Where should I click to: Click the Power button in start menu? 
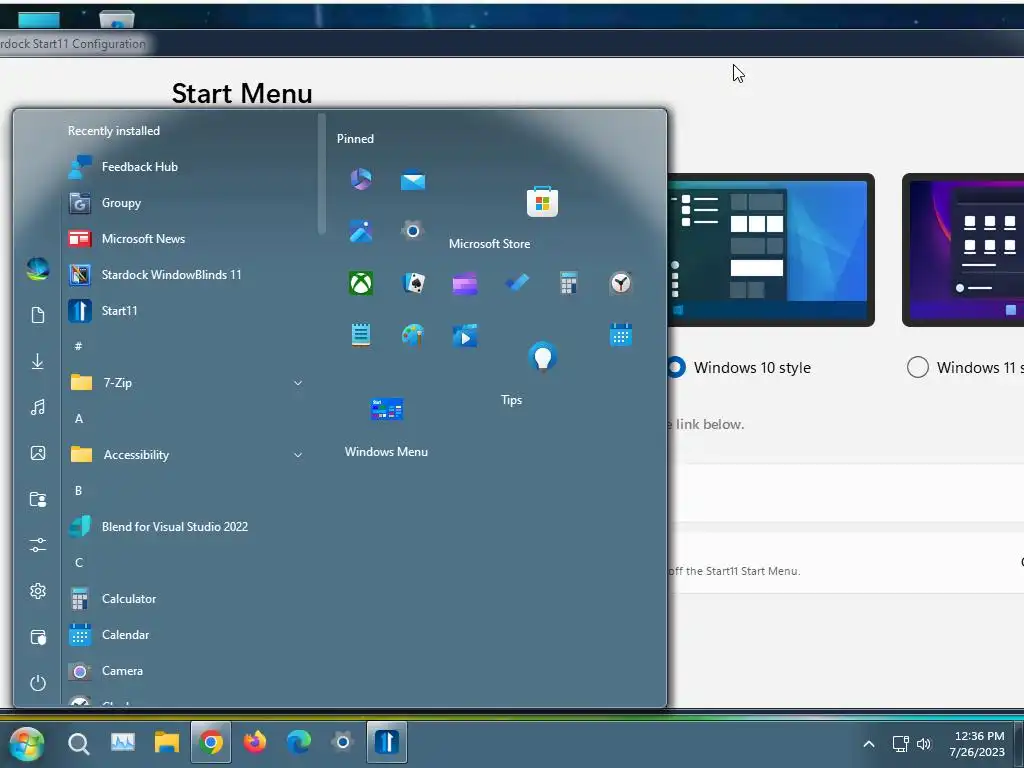(x=38, y=683)
